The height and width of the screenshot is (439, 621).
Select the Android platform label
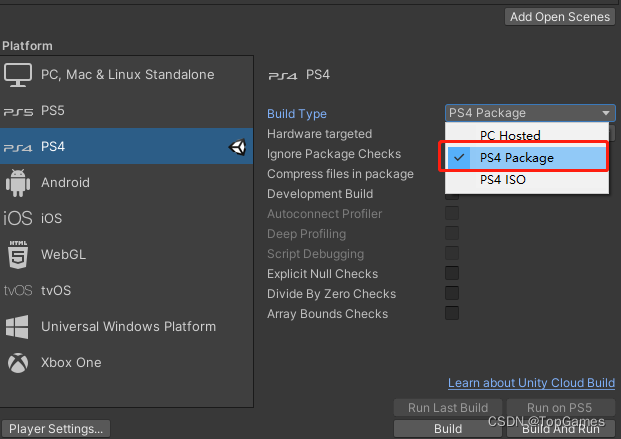(65, 183)
